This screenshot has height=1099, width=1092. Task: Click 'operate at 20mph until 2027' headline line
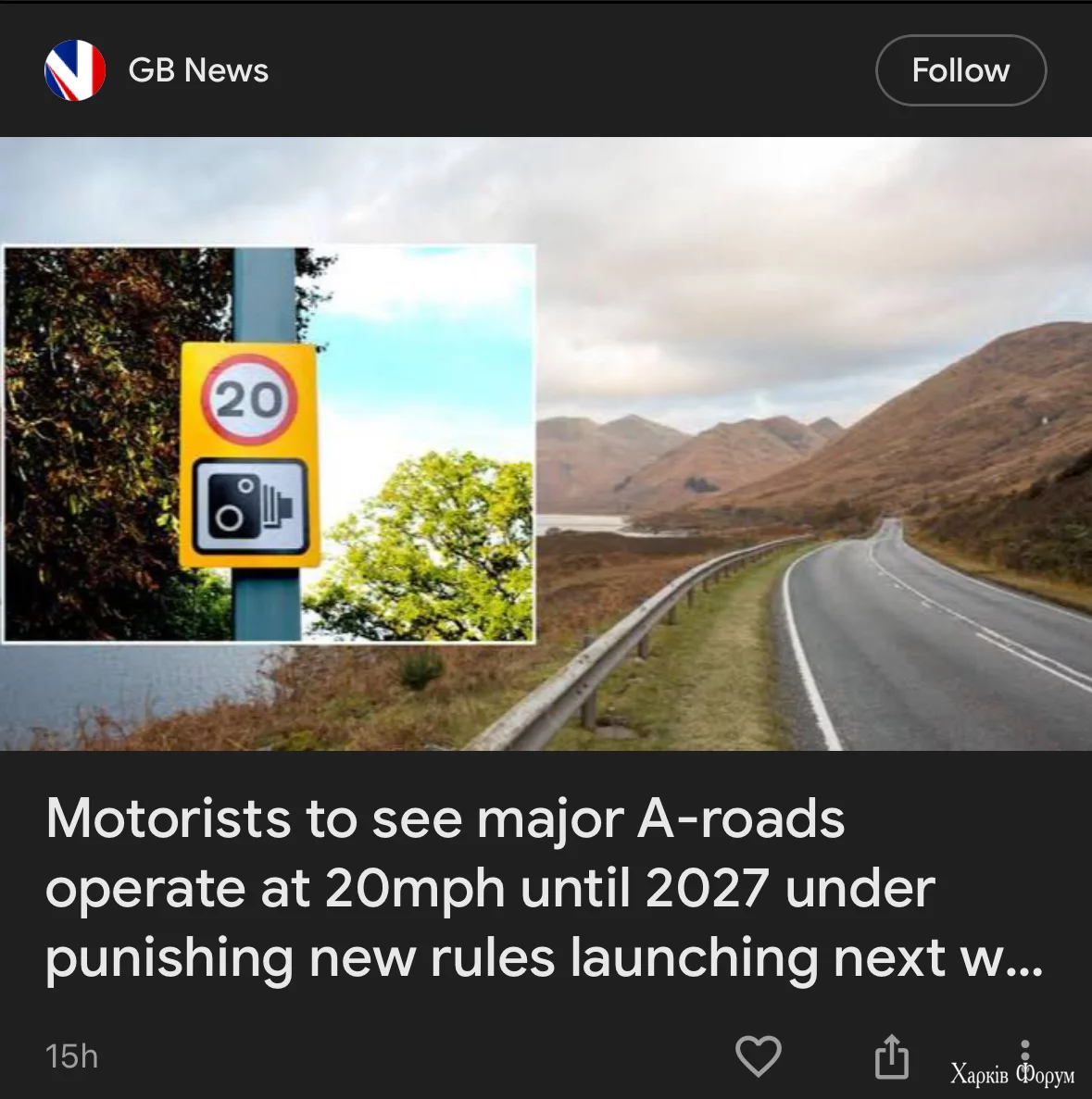tap(490, 889)
